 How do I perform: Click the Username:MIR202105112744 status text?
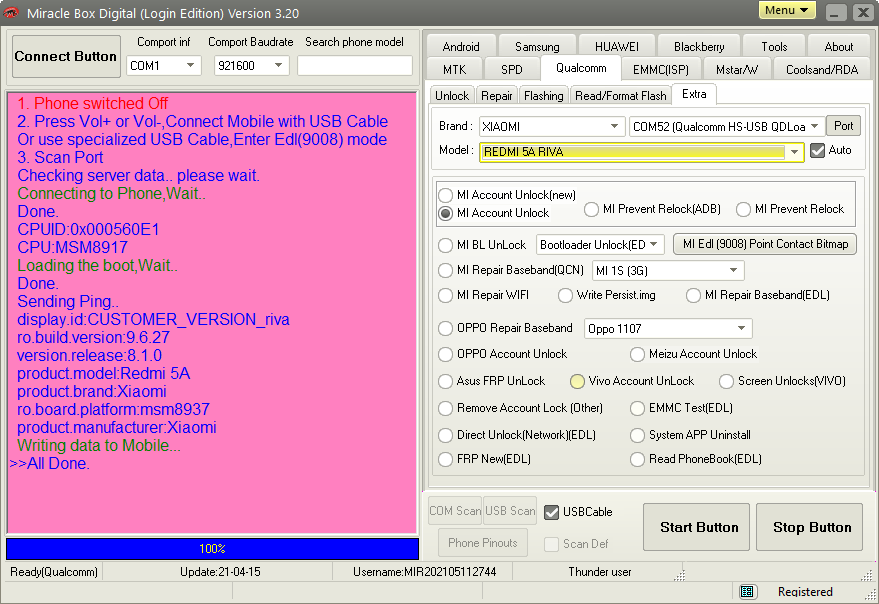pyautogui.click(x=424, y=571)
